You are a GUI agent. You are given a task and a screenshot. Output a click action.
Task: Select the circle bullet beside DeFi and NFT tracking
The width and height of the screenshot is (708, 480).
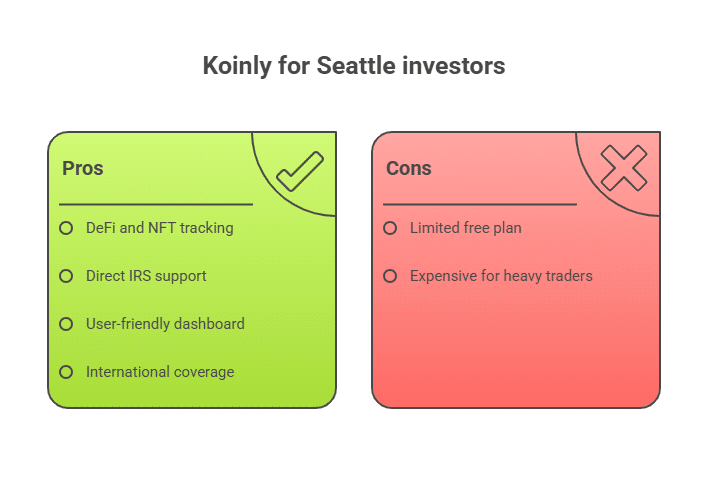(66, 228)
